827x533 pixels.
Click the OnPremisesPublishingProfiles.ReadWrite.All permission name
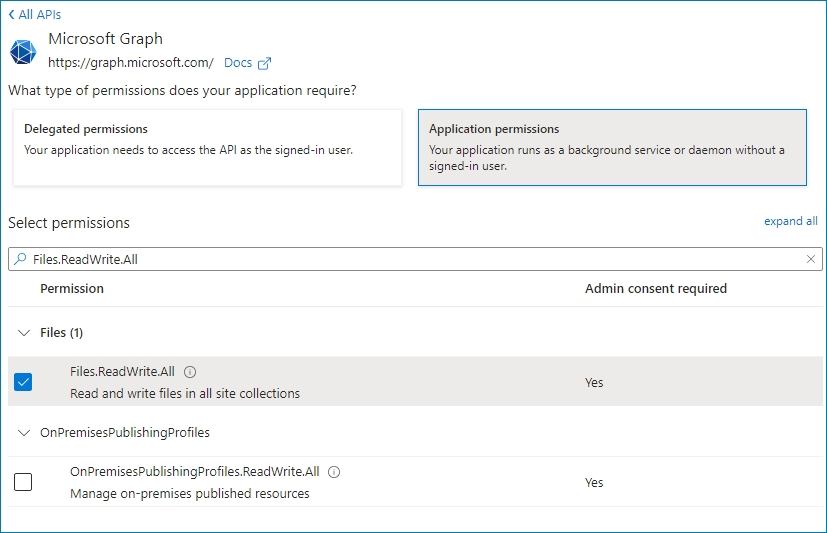click(x=195, y=472)
